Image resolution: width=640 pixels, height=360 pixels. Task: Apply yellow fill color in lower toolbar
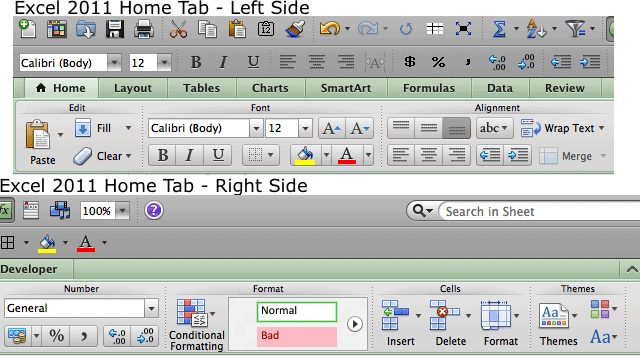pos(47,243)
